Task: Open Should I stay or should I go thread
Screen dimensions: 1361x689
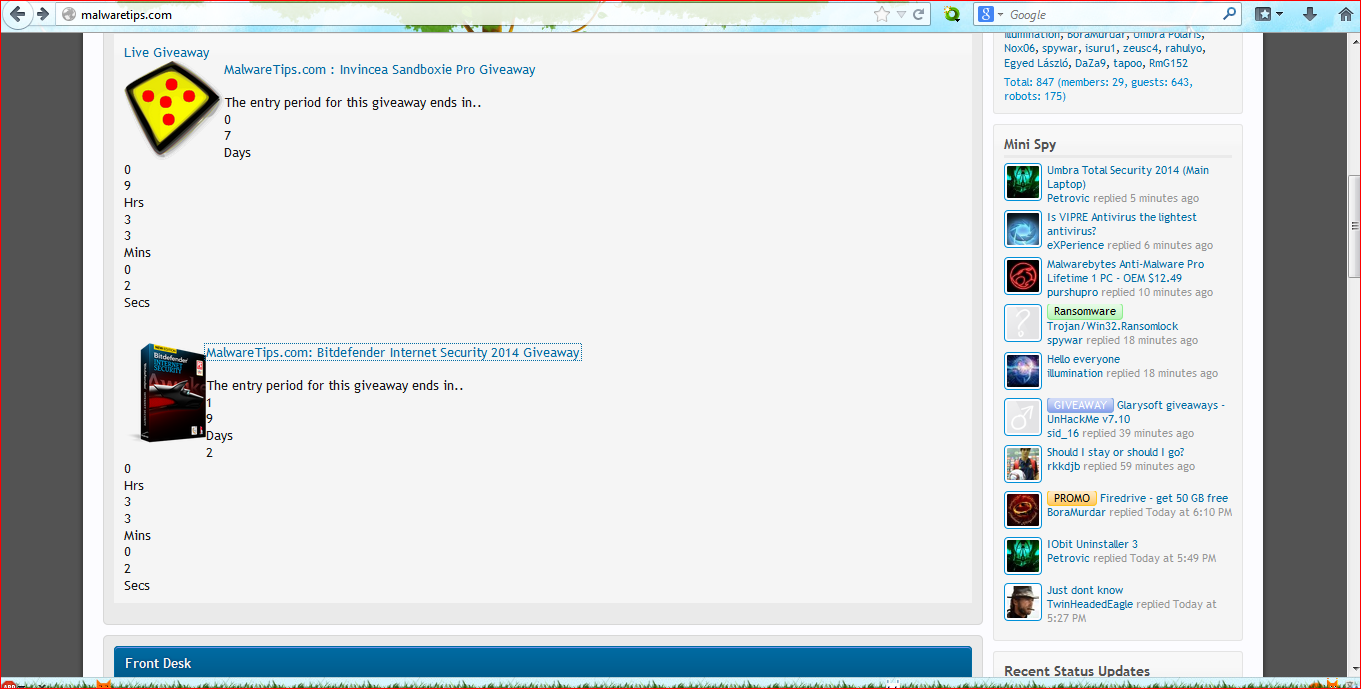Action: click(x=1116, y=452)
